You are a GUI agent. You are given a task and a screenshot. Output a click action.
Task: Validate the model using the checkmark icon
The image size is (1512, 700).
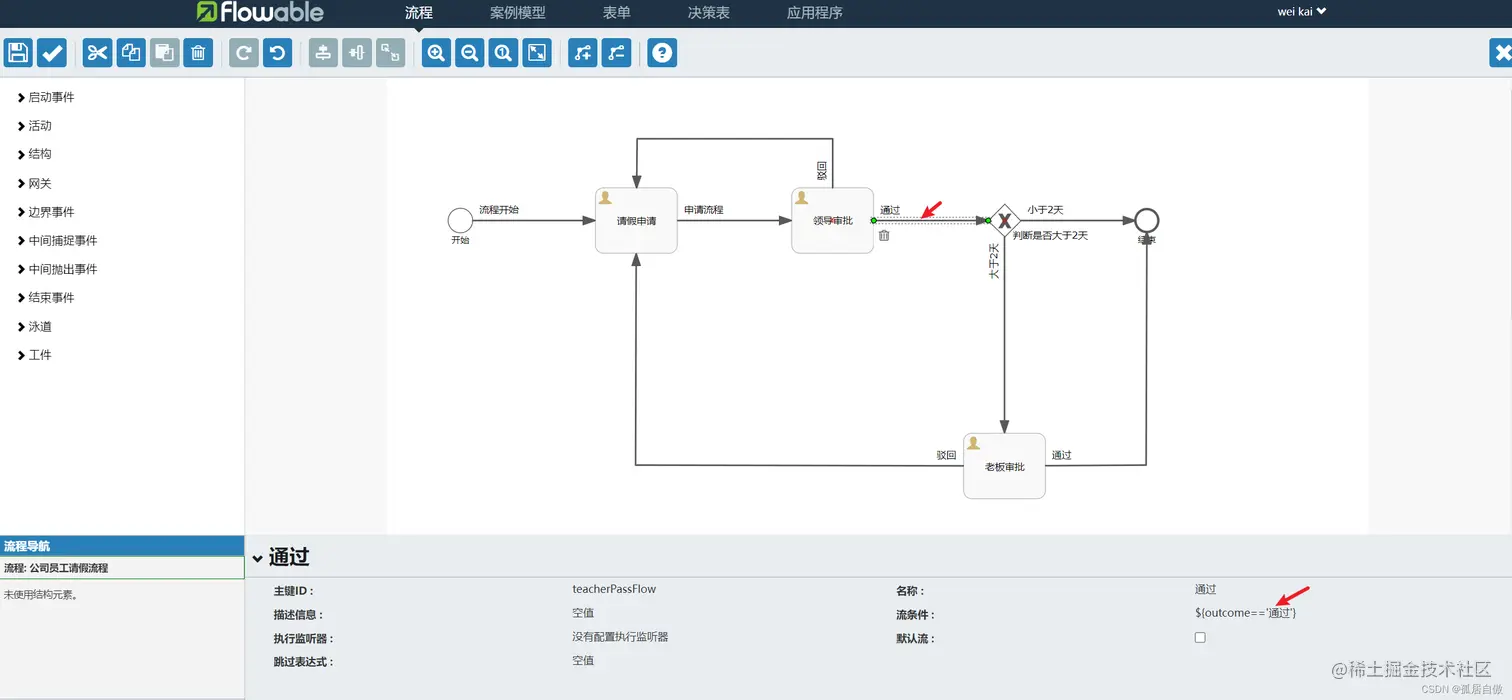(52, 53)
